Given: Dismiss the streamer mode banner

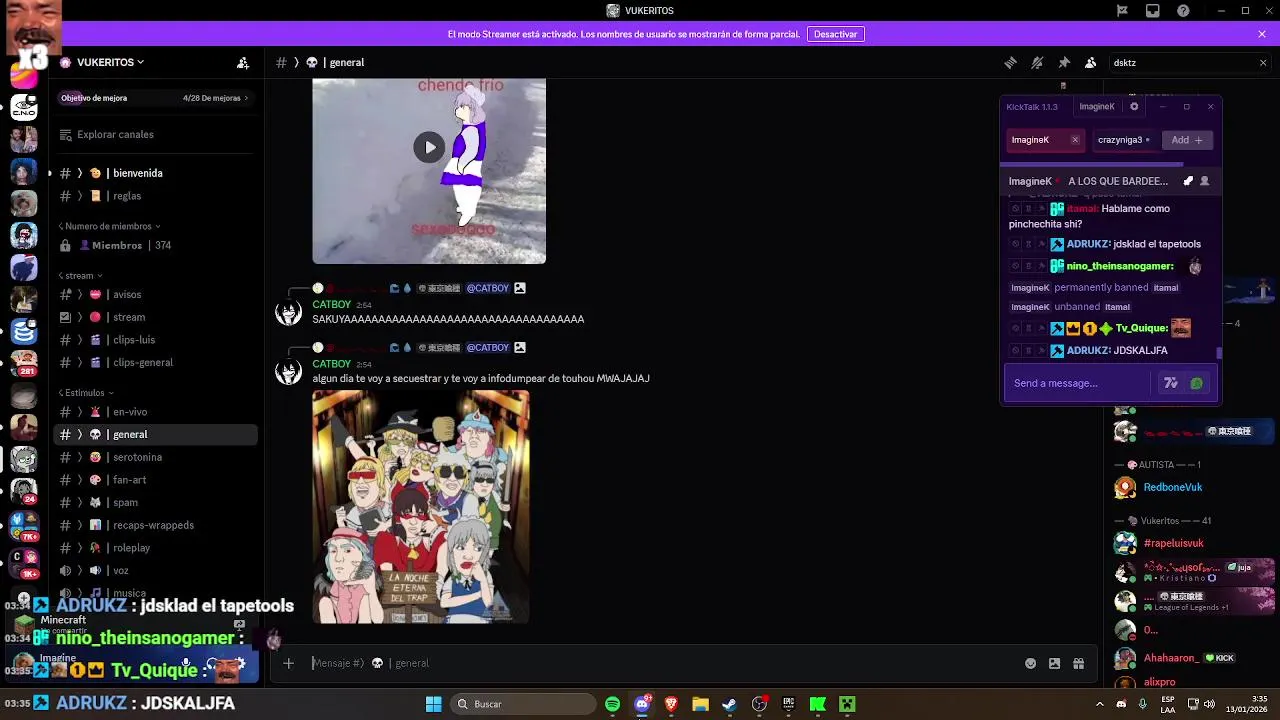Looking at the screenshot, I should point(1262,34).
